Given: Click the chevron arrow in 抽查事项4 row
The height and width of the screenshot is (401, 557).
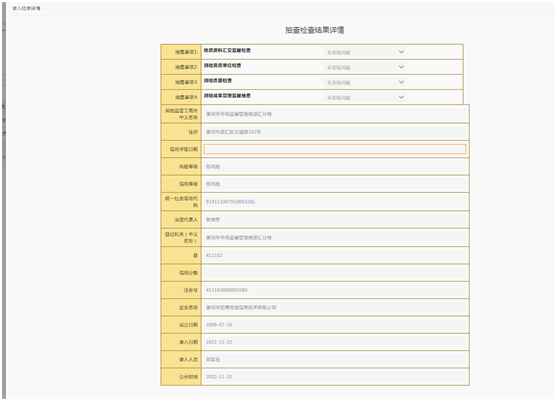Looking at the screenshot, I should click(401, 97).
